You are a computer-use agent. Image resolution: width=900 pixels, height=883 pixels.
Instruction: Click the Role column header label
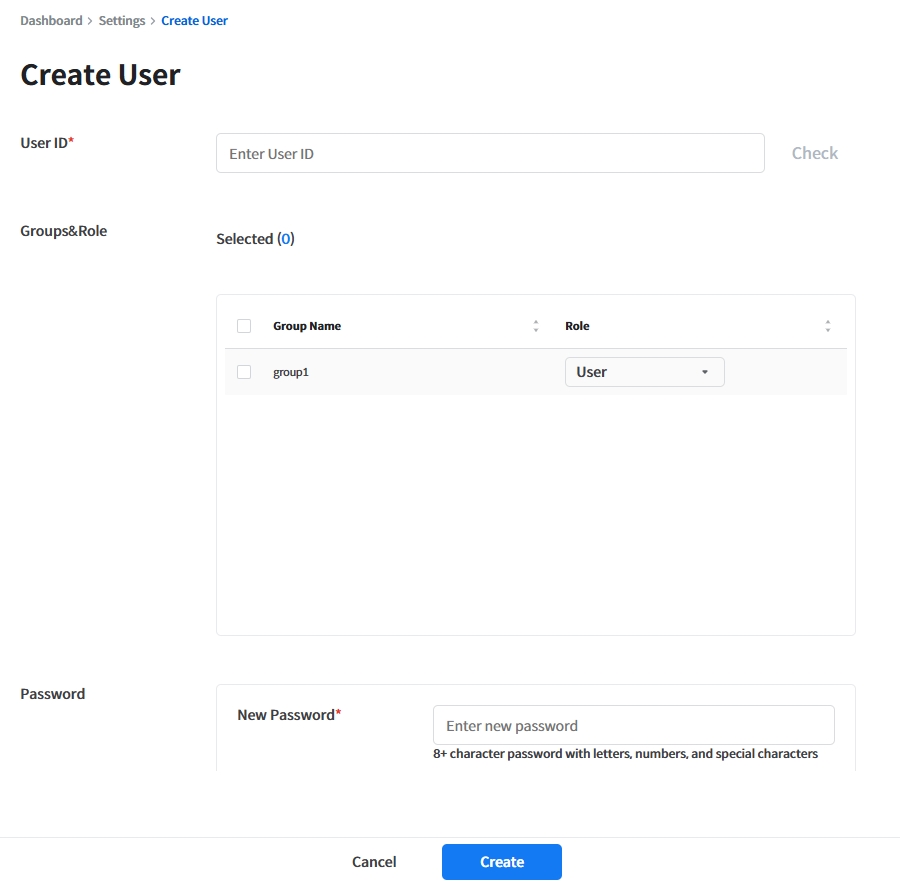click(x=577, y=326)
